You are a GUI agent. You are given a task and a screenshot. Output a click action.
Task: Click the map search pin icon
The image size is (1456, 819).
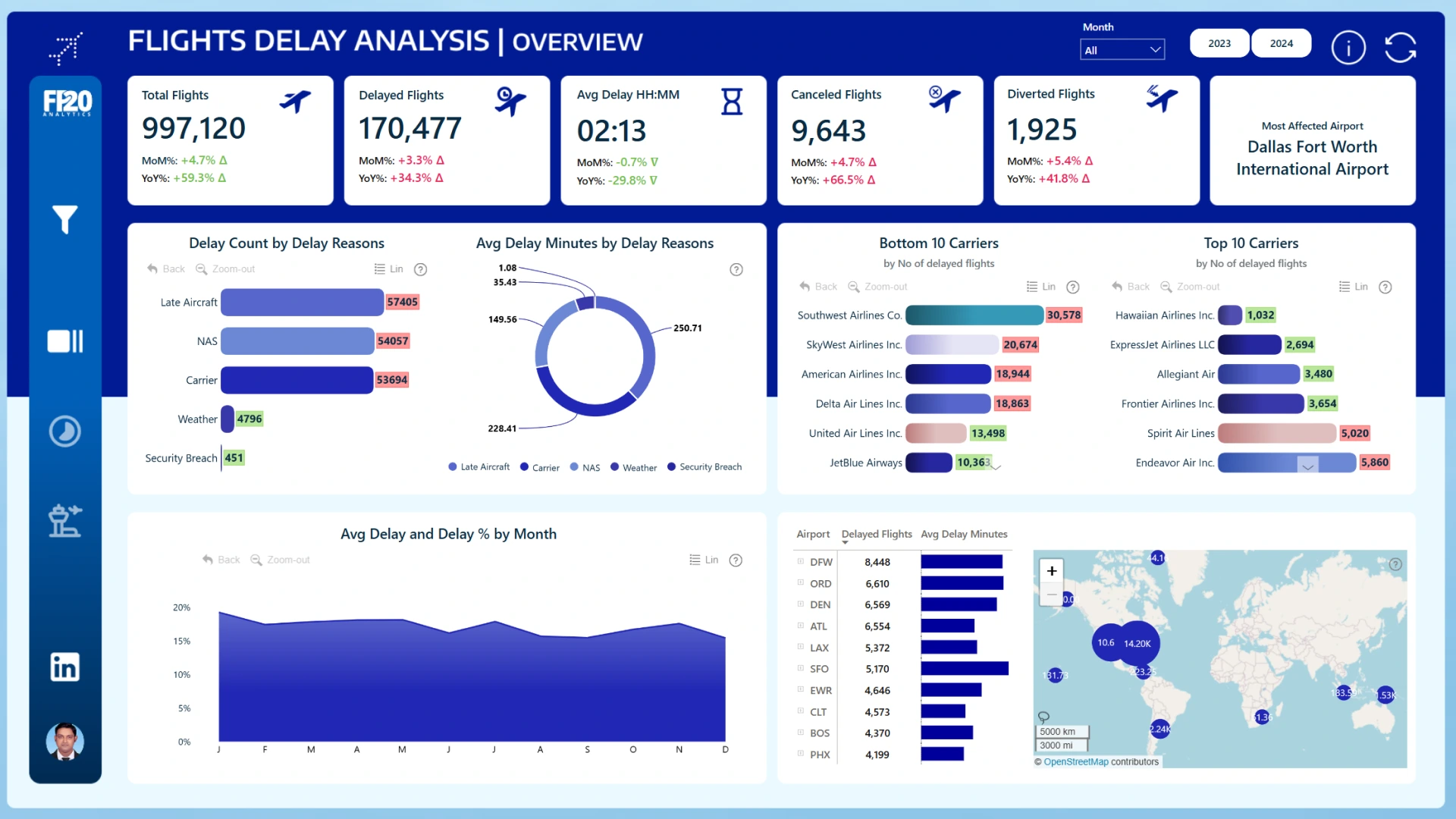(x=1043, y=717)
